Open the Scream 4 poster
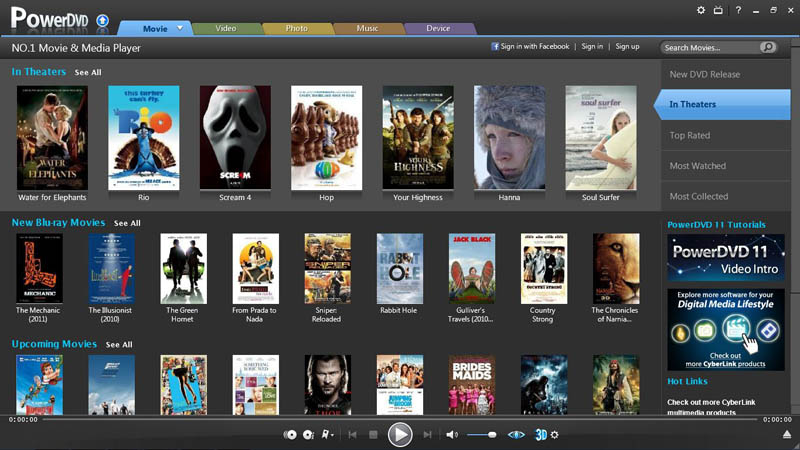The height and width of the screenshot is (450, 800). [x=235, y=138]
